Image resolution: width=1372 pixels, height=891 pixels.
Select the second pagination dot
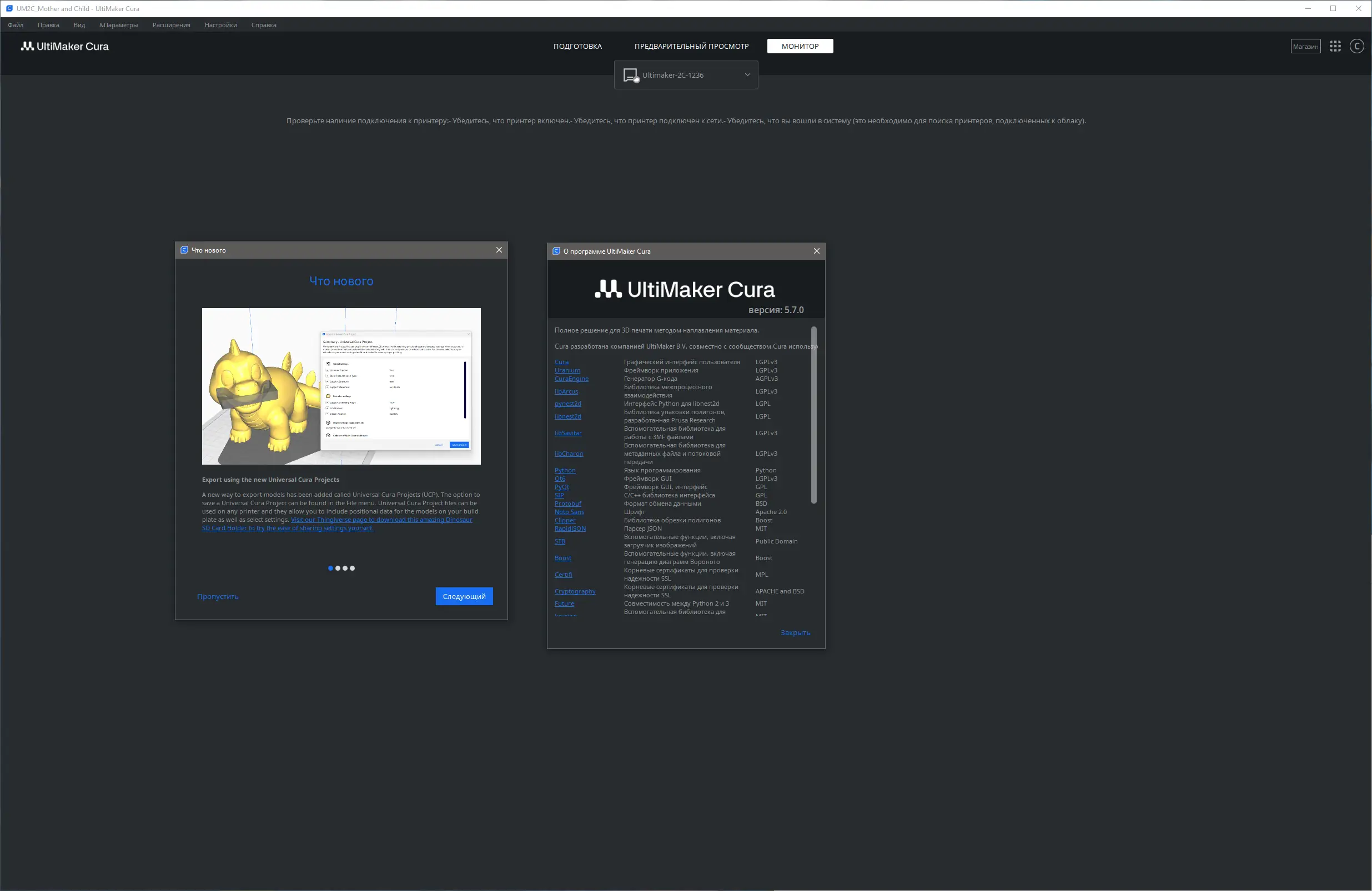pos(338,568)
